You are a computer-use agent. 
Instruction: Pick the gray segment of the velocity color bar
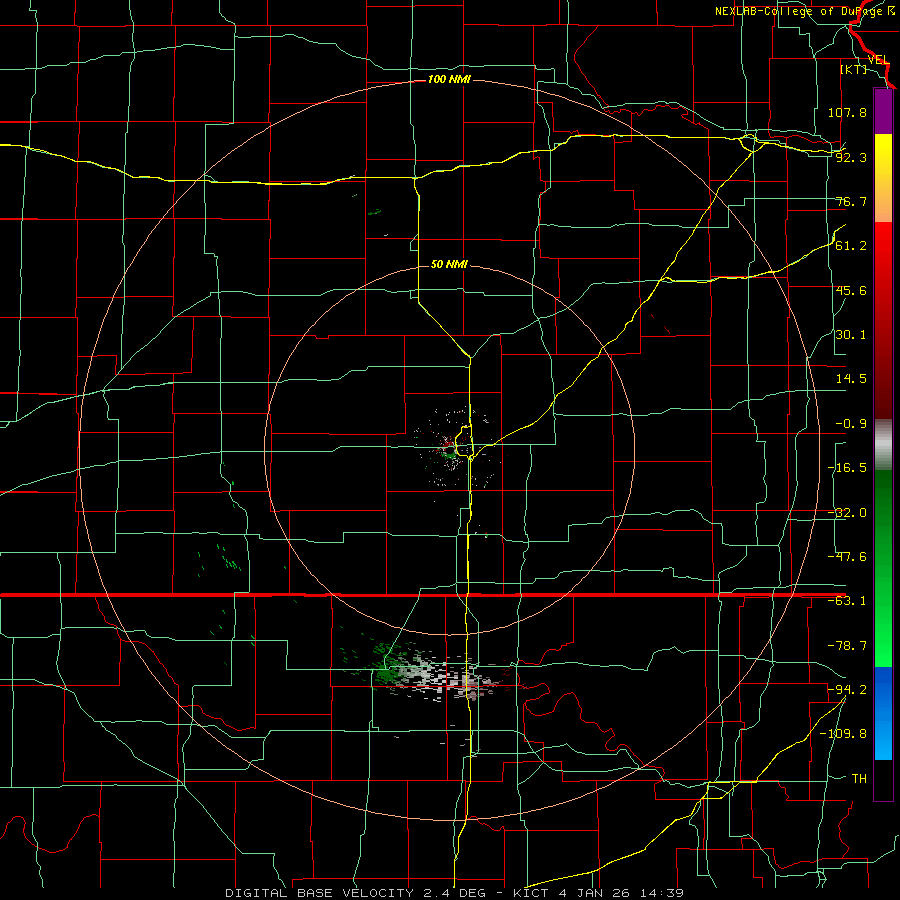click(883, 445)
